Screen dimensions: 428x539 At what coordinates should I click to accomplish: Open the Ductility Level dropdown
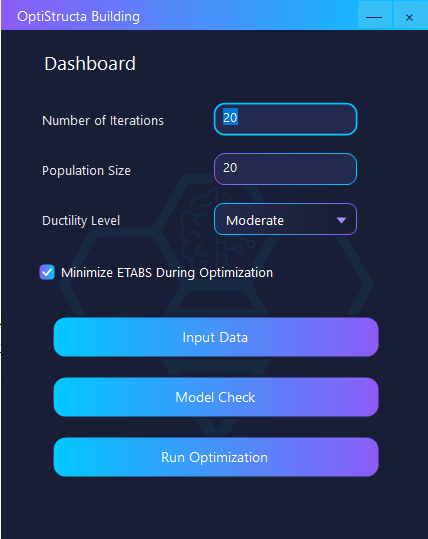point(285,219)
